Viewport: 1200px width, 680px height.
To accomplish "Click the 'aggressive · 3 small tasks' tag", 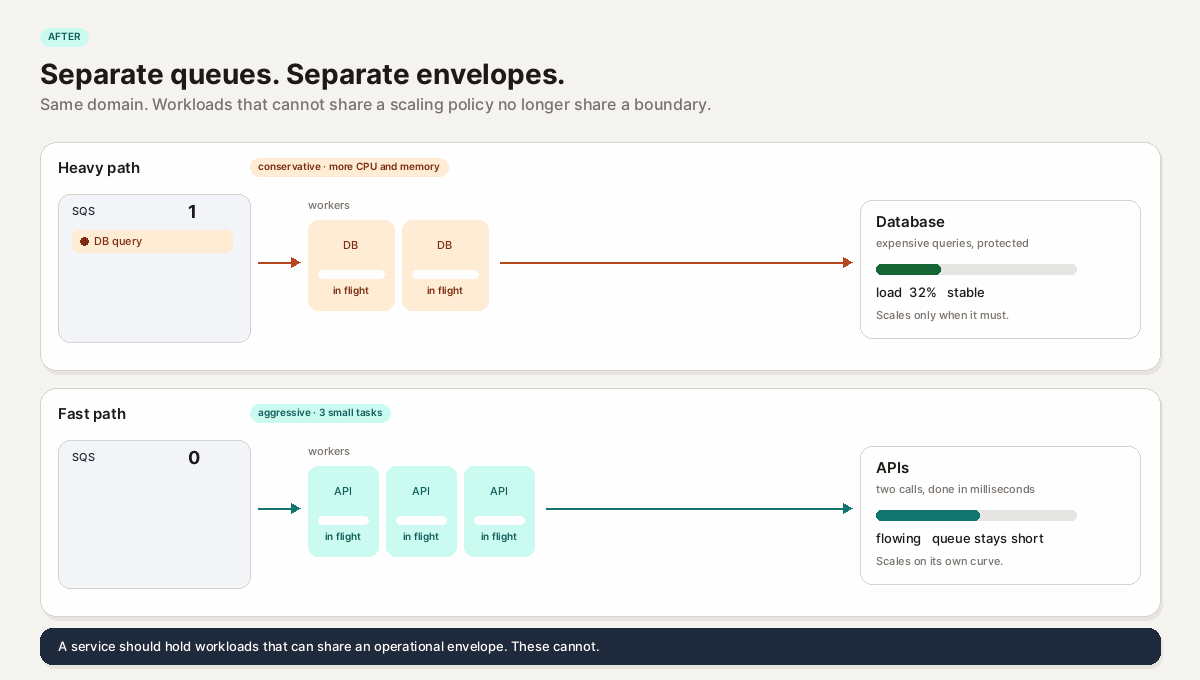I will click(x=320, y=413).
